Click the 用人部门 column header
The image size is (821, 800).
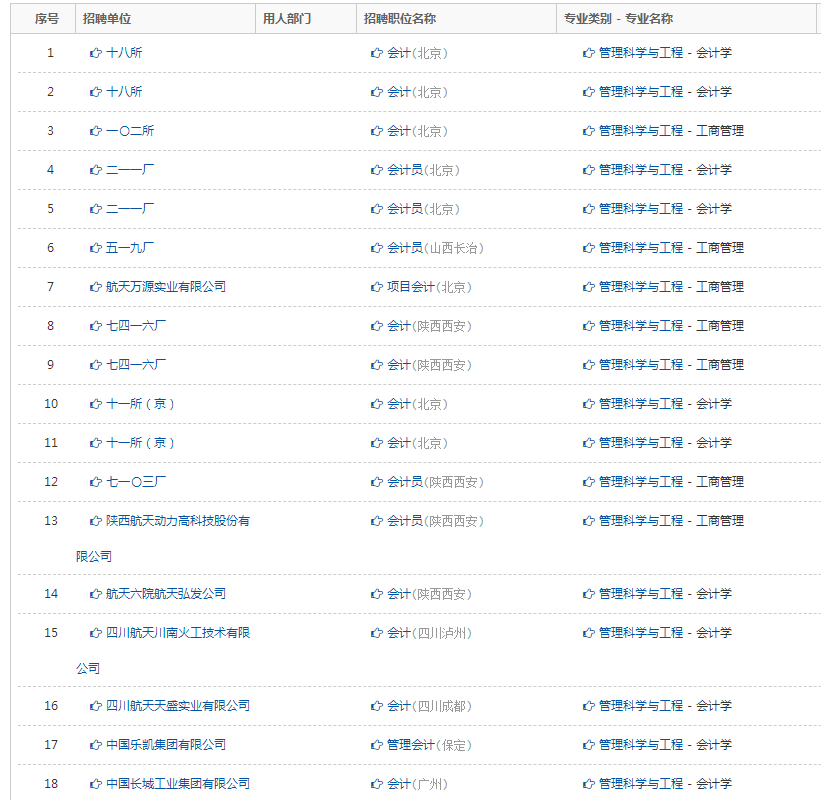click(x=287, y=19)
